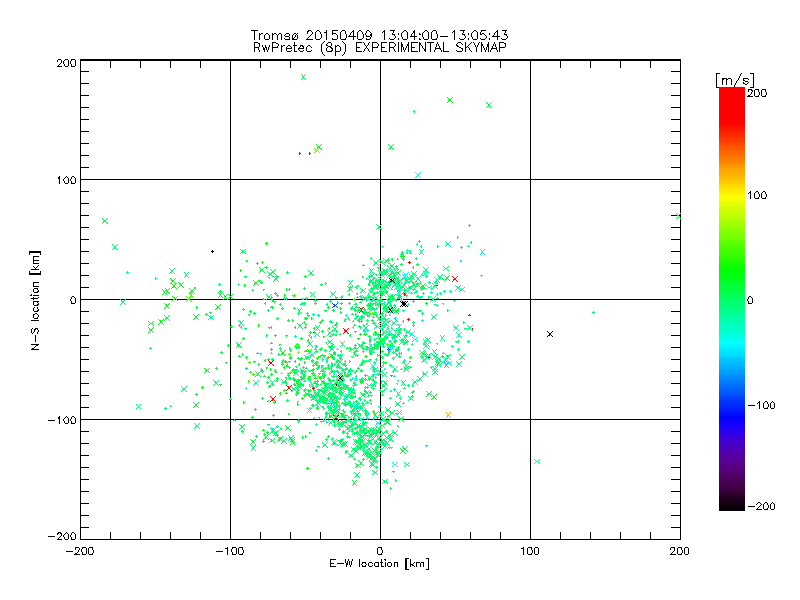Click the topmost green X marker near 185 km north
The image size is (800, 600).
(304, 77)
